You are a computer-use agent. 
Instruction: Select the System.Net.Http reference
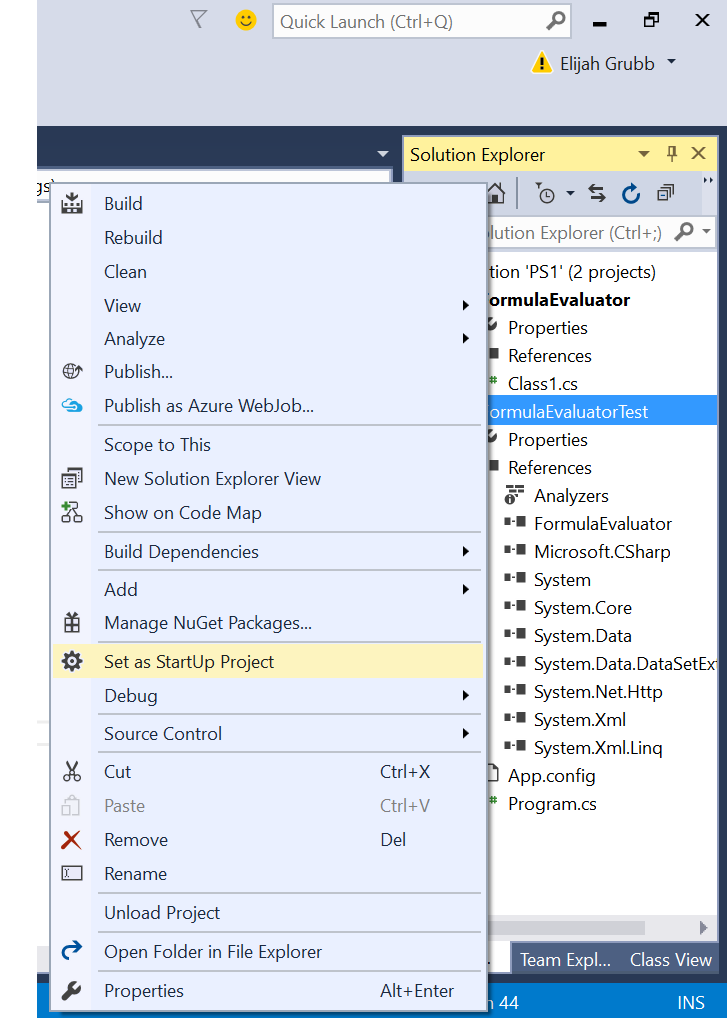pyautogui.click(x=597, y=692)
